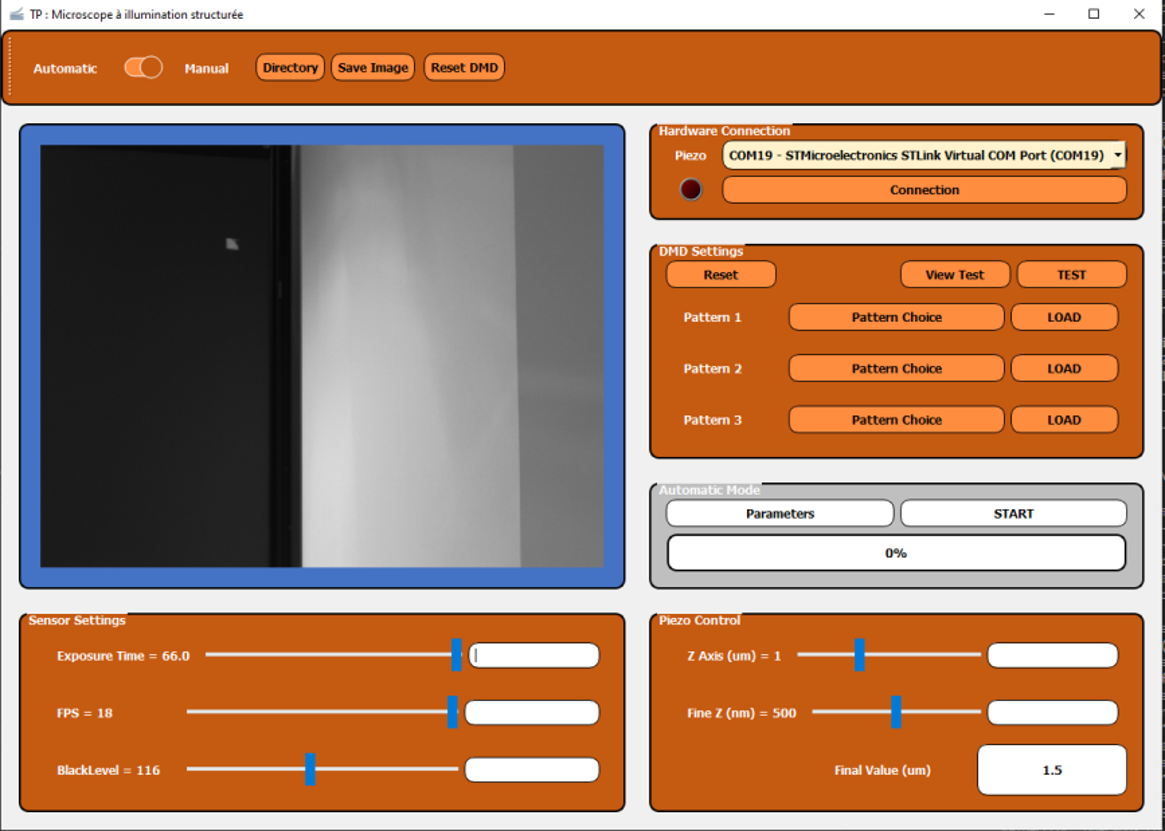Image resolution: width=1165 pixels, height=831 pixels.
Task: Click the 0% progress bar
Action: point(896,553)
